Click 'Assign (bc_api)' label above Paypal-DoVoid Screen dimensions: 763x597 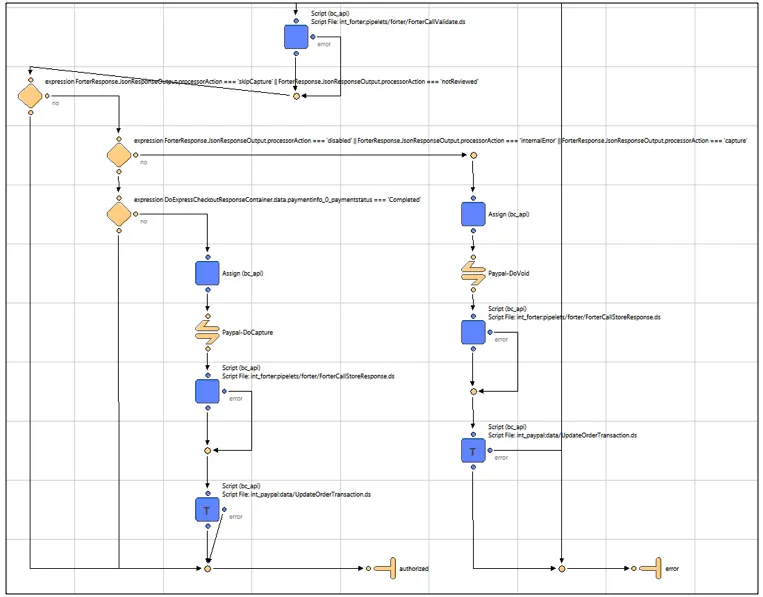[x=509, y=214]
